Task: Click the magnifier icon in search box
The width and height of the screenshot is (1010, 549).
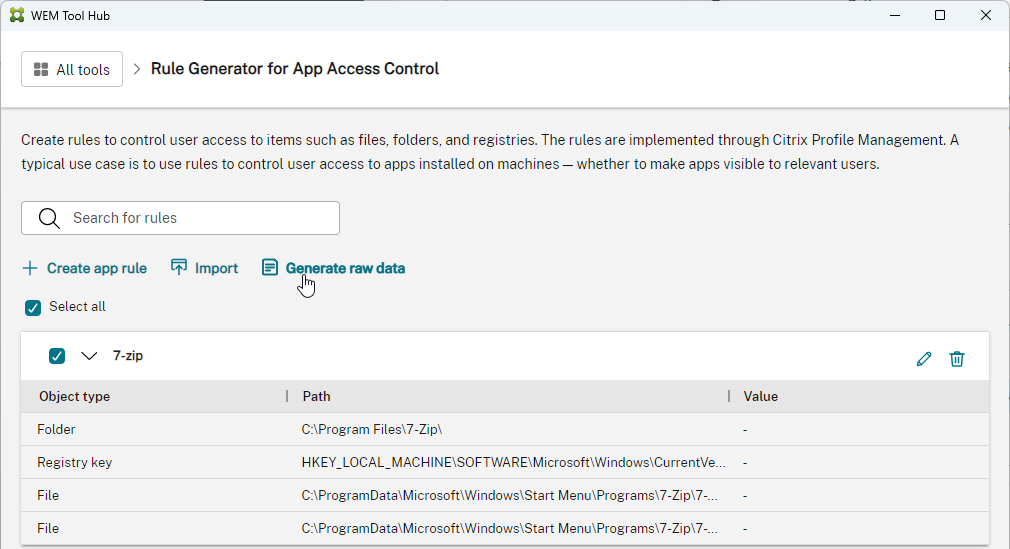Action: (48, 218)
